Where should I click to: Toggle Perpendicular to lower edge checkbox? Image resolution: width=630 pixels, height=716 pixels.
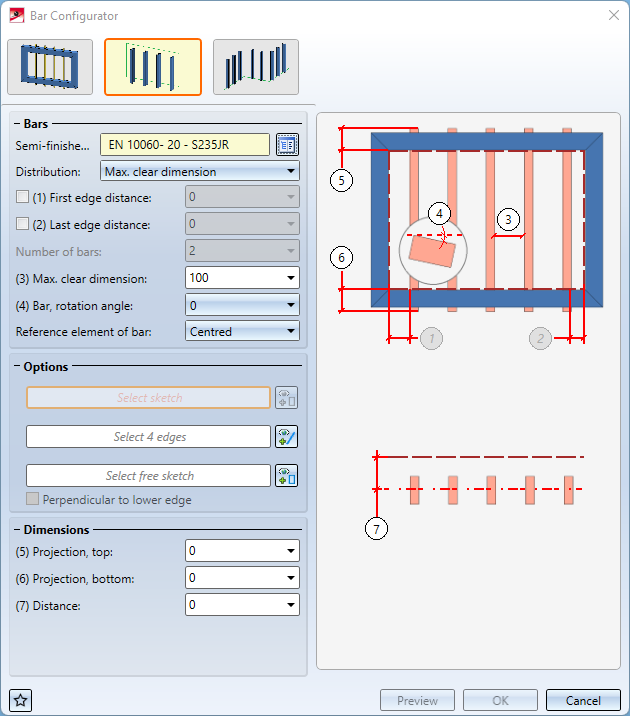point(32,499)
